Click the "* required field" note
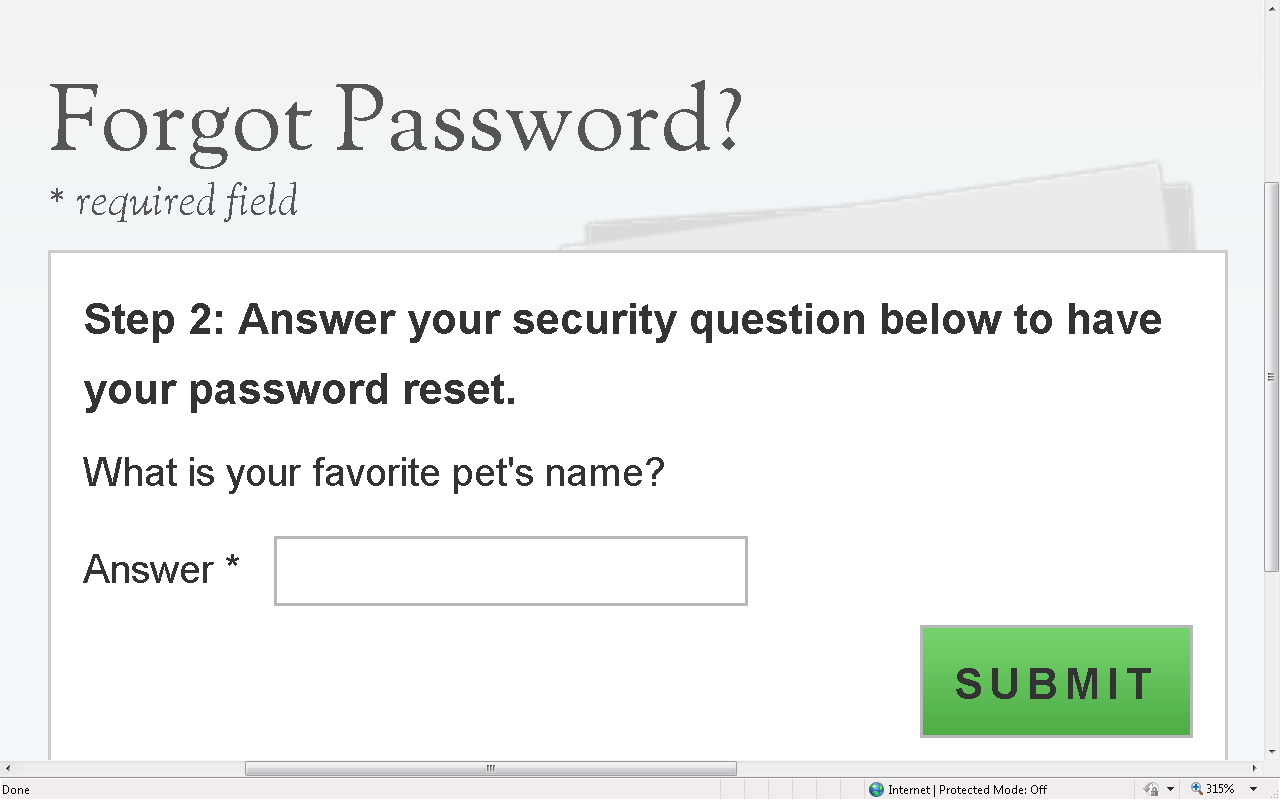The image size is (1280, 800). pos(174,201)
